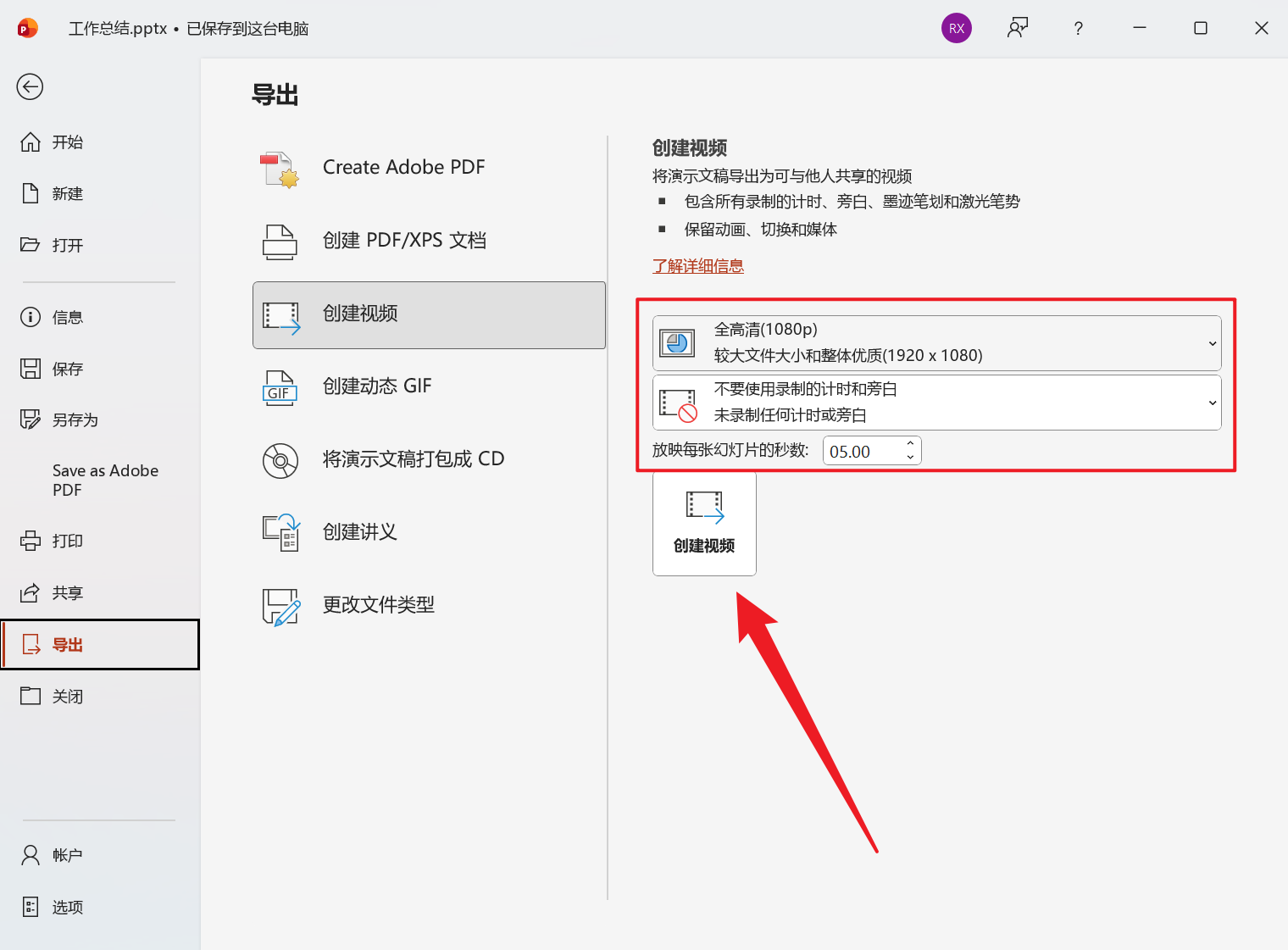Open the 打印 section from sidebar
Viewport: 1288px width, 950px height.
(x=66, y=541)
